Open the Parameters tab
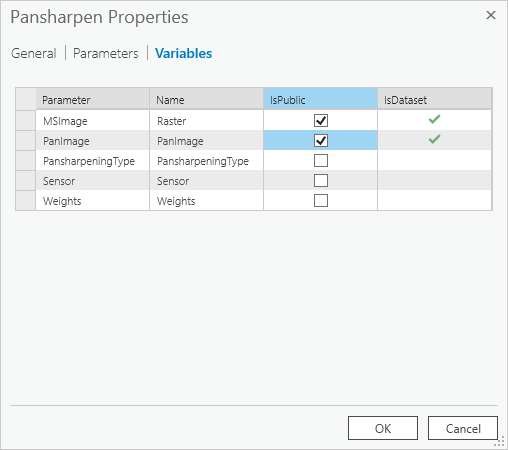This screenshot has width=508, height=450. [x=105, y=53]
